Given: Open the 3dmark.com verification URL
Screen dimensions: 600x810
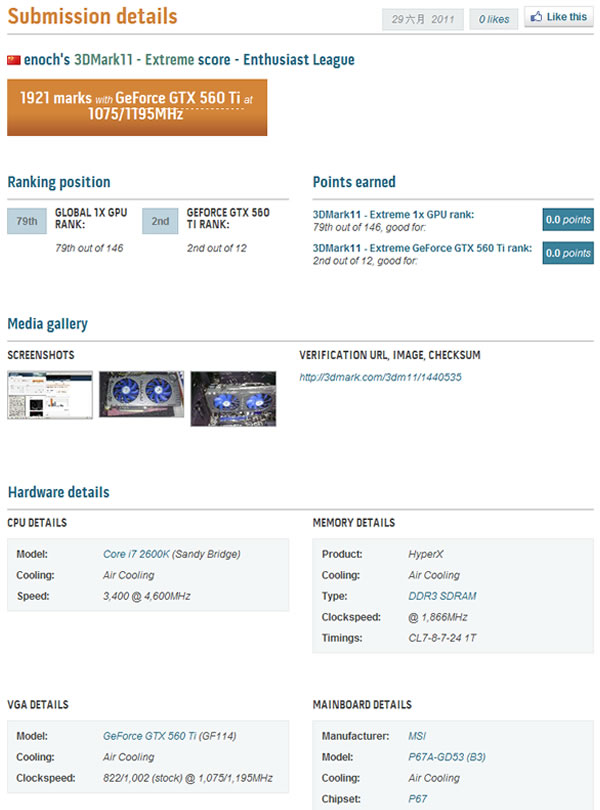Looking at the screenshot, I should tap(380, 377).
